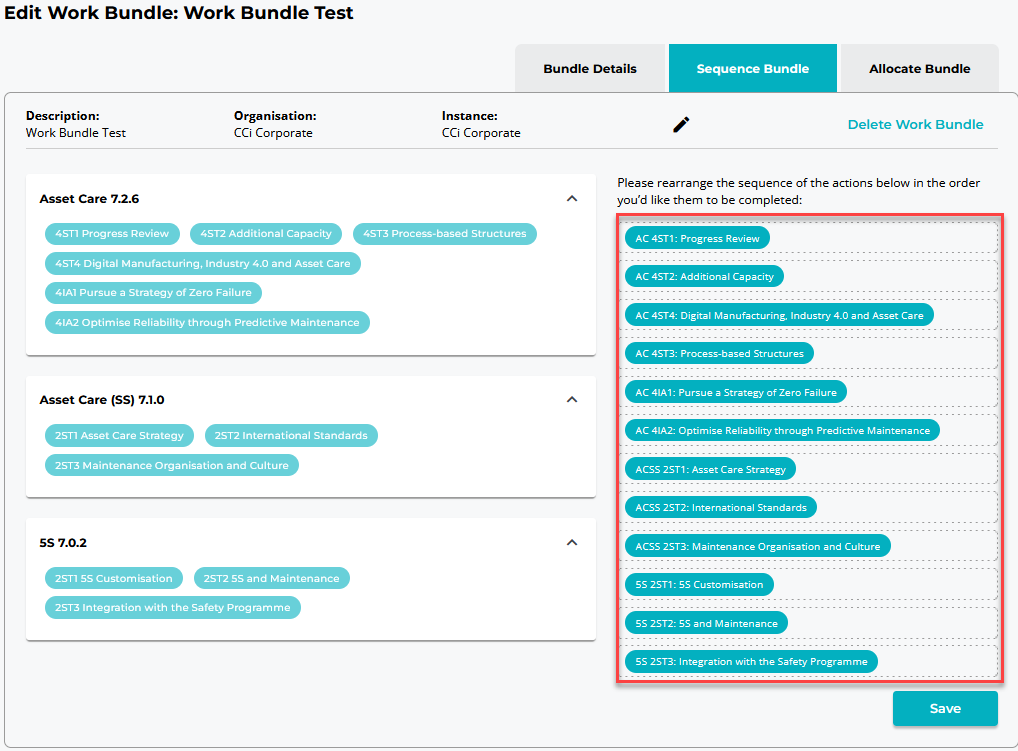Click the pencil edit icon
This screenshot has width=1018, height=751.
681,125
